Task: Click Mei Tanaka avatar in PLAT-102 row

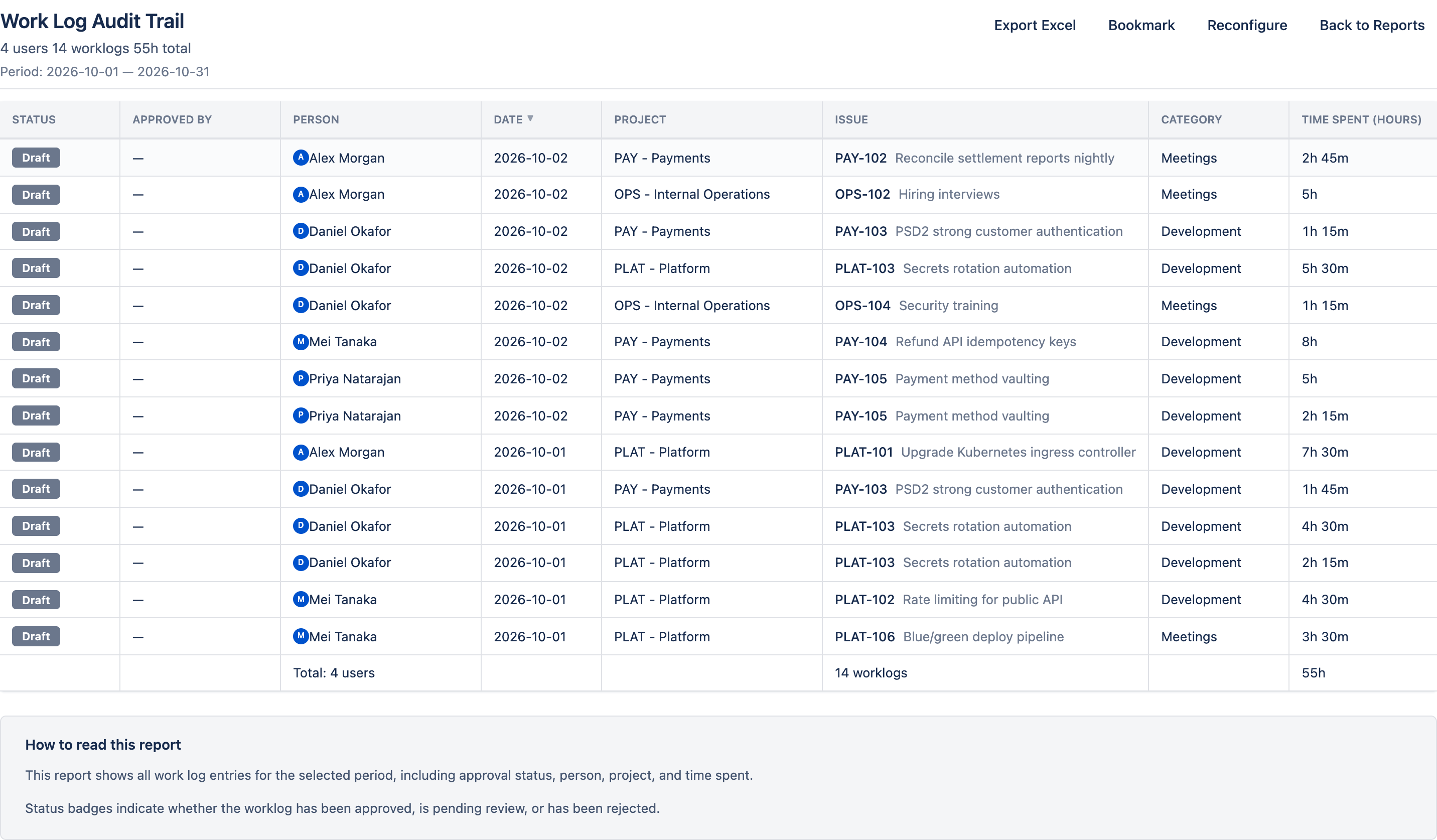Action: pos(301,599)
